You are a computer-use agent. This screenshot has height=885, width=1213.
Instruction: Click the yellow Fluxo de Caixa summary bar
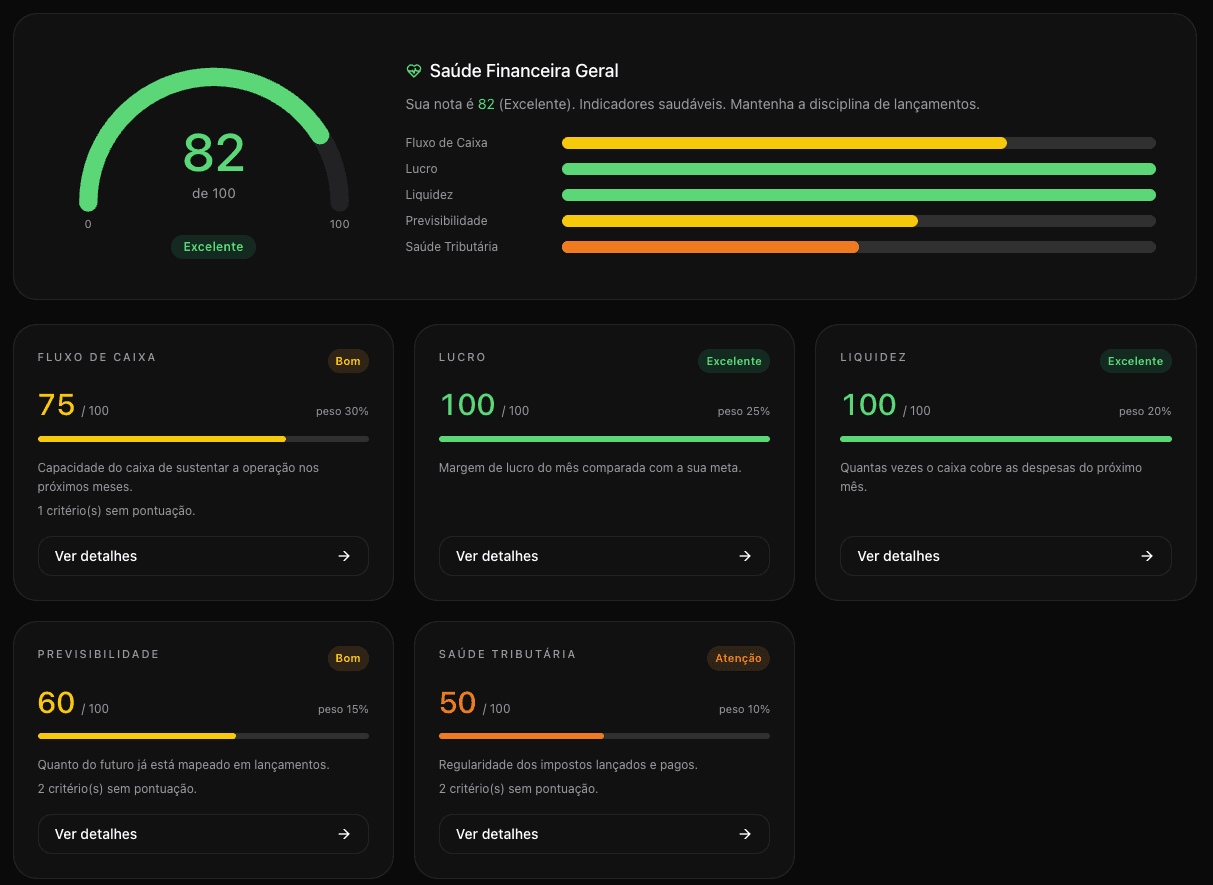tap(785, 143)
